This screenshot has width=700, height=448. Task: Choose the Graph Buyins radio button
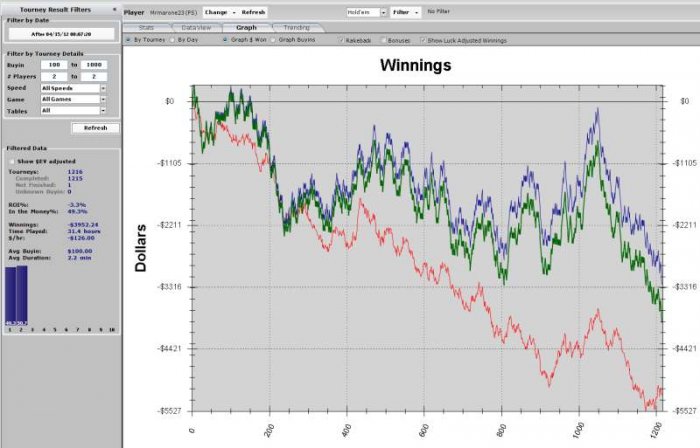(273, 40)
